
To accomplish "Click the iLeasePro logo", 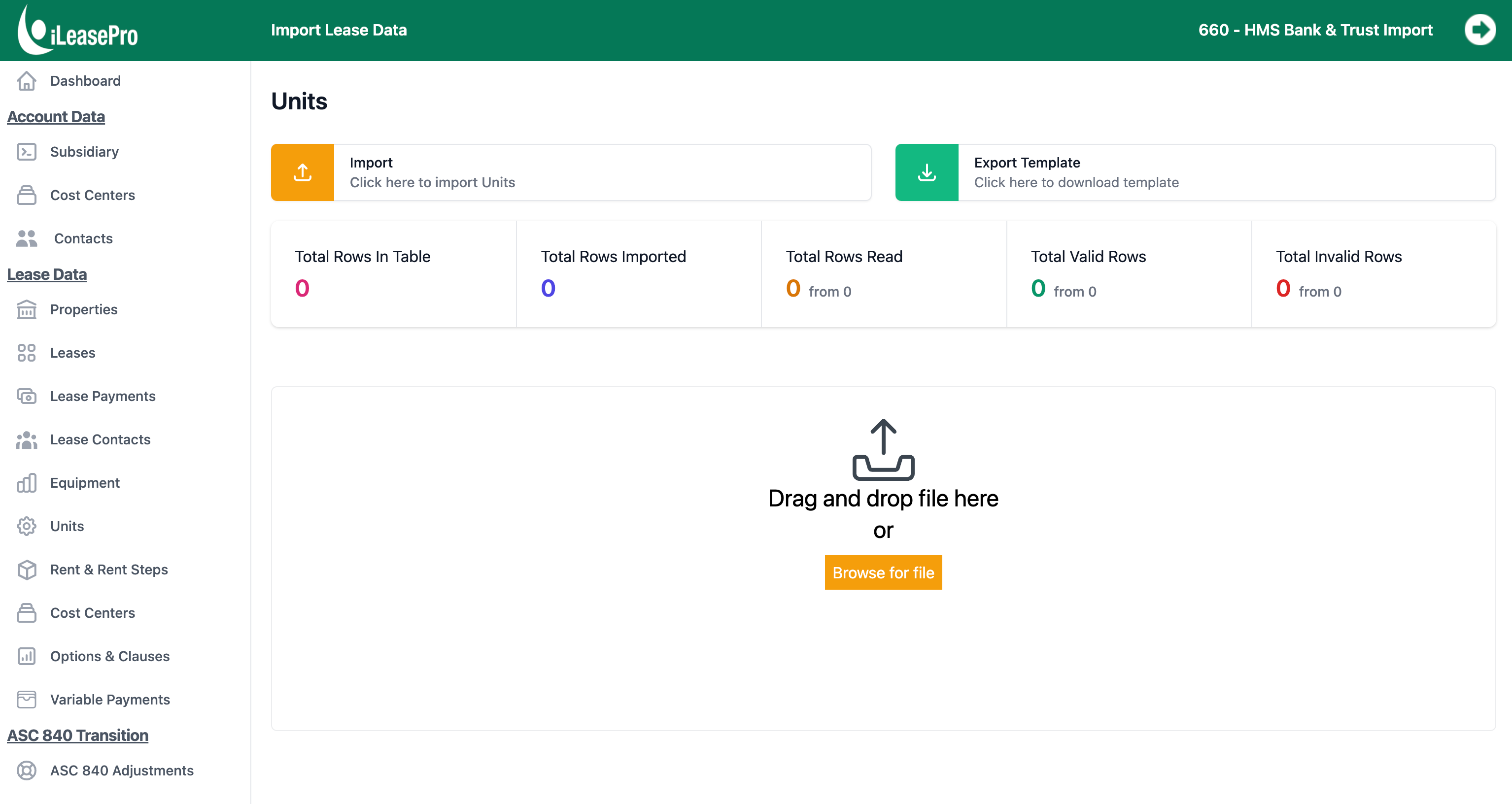I will point(77,30).
